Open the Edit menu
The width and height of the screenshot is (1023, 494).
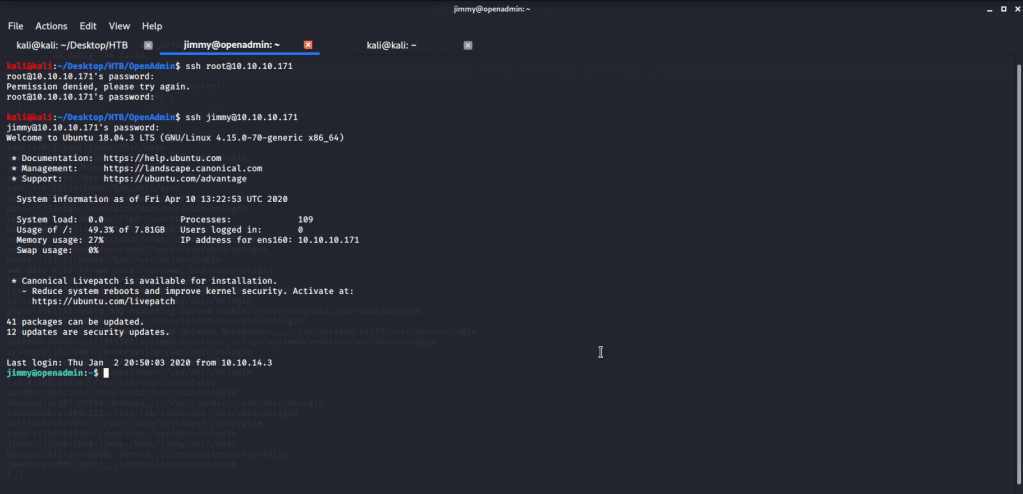pyautogui.click(x=88, y=25)
